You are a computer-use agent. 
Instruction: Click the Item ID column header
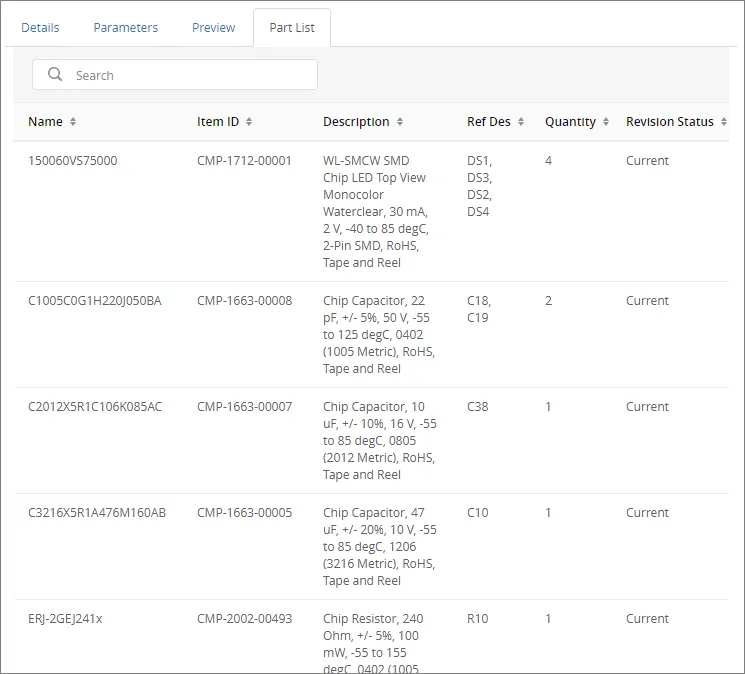pos(218,122)
